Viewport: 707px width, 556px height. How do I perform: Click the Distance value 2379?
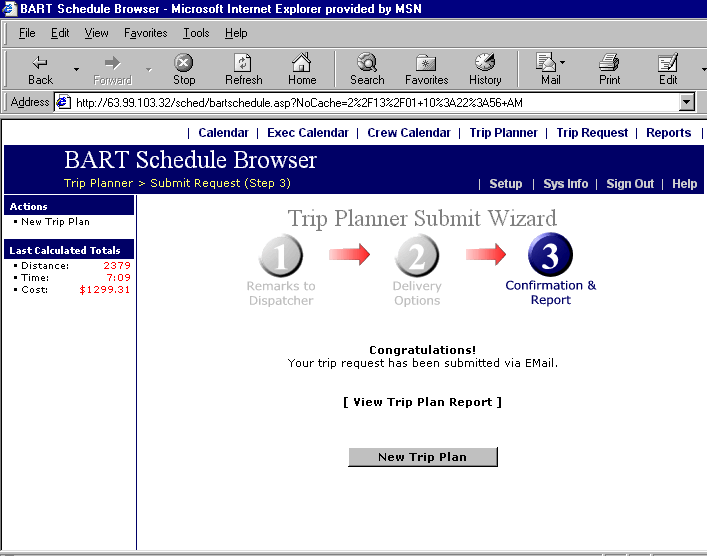(x=117, y=265)
